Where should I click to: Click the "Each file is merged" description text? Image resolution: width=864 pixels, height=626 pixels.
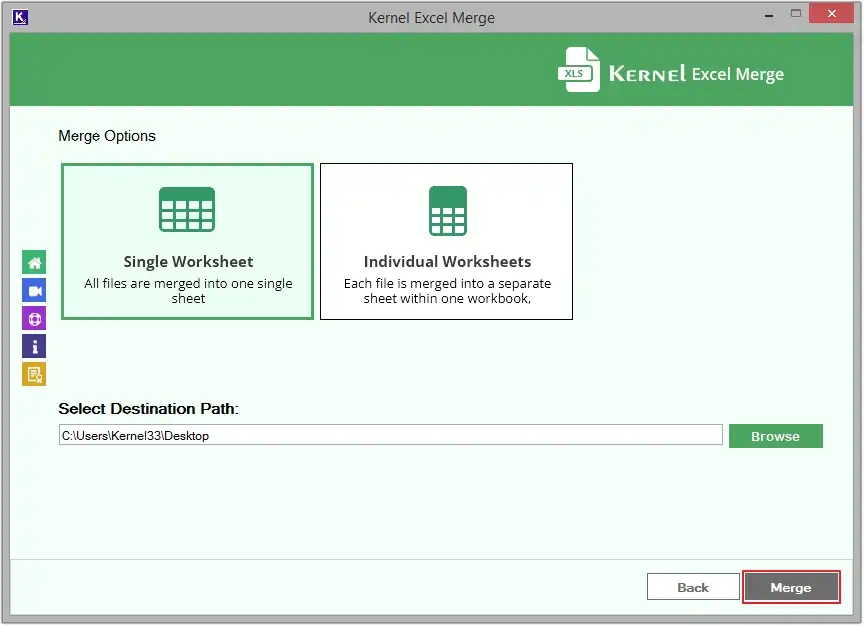447,291
